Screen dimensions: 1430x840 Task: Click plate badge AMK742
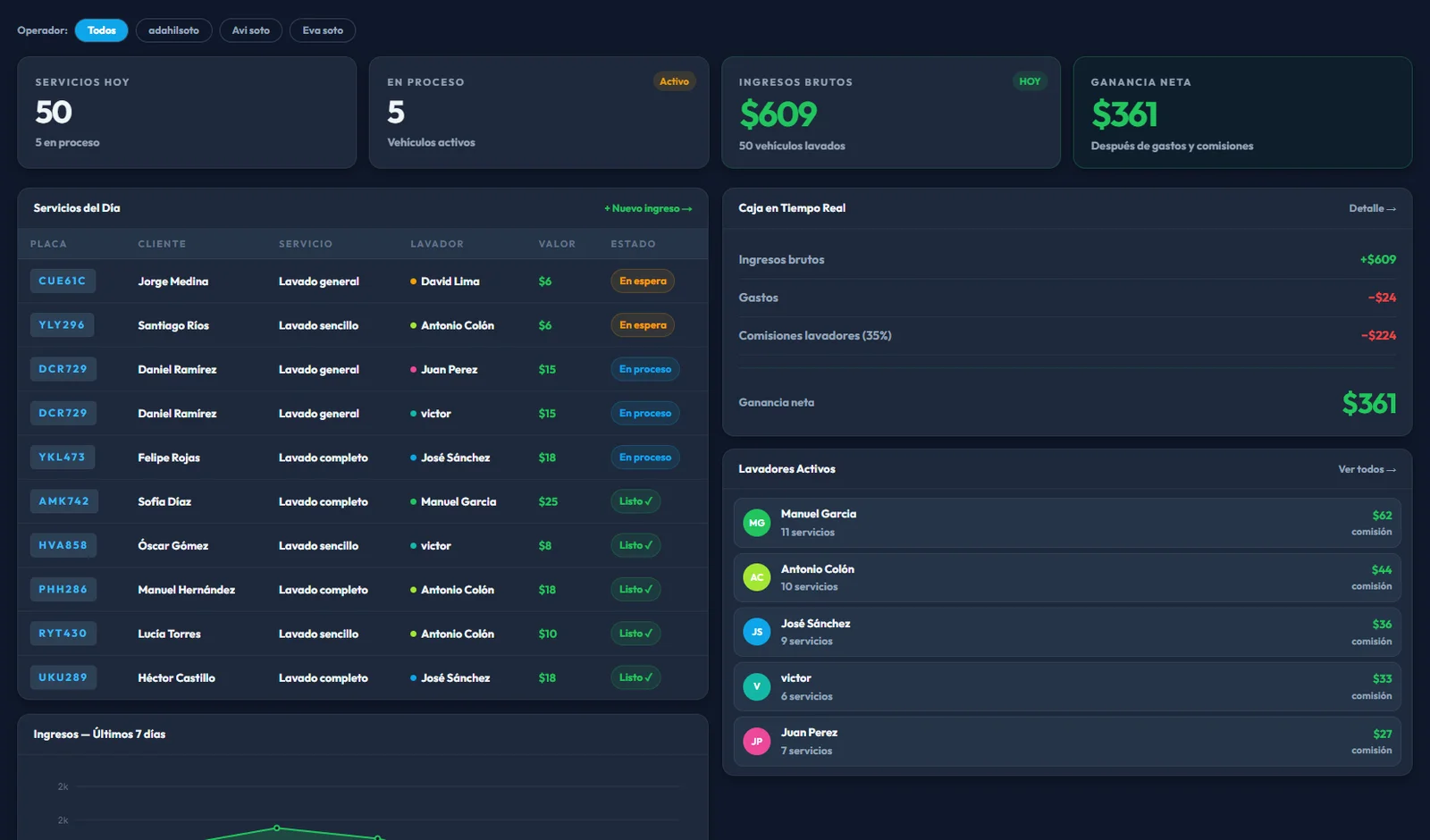(64, 500)
